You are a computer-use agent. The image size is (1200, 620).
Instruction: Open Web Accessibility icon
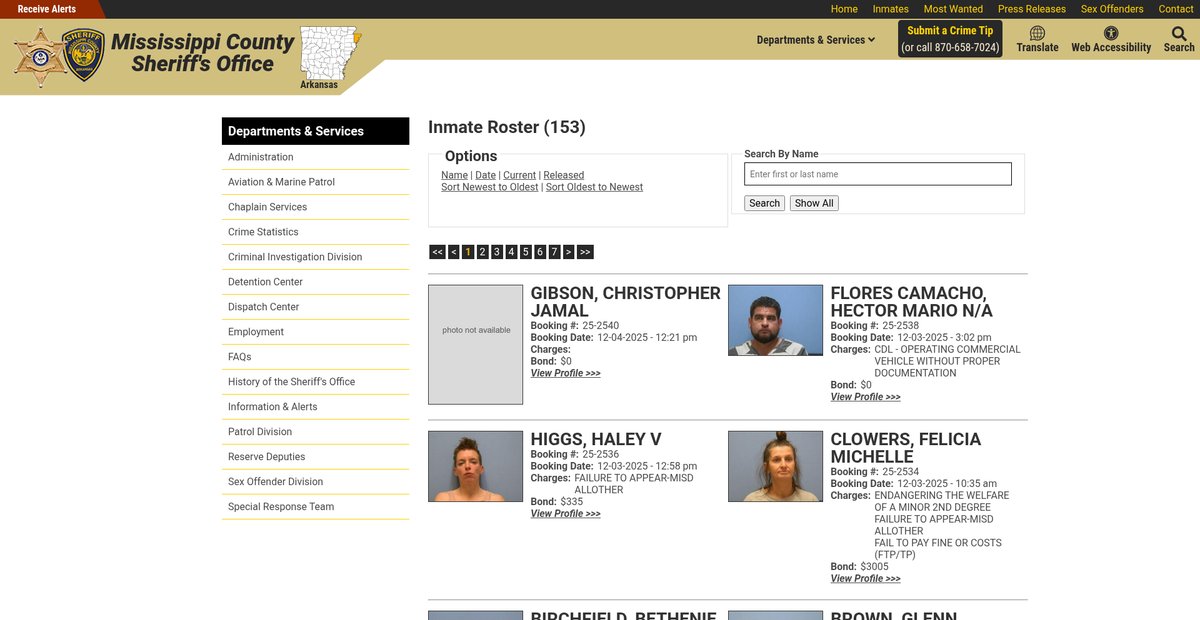point(1111,34)
